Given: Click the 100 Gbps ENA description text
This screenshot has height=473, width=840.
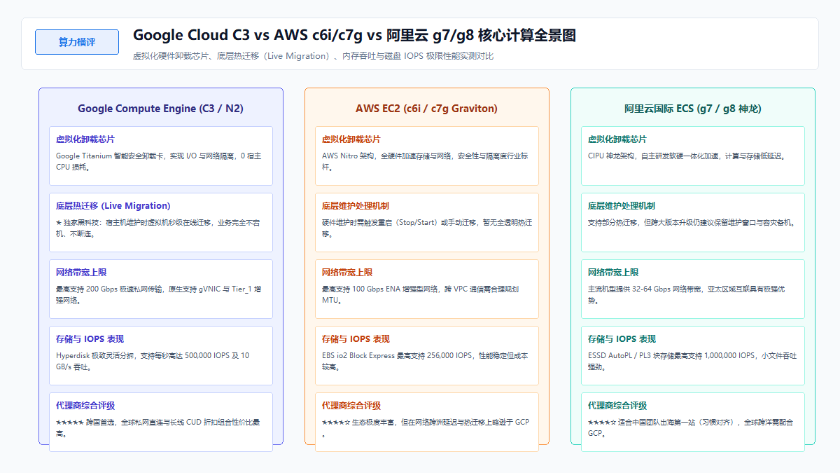Looking at the screenshot, I should pyautogui.click(x=421, y=295).
